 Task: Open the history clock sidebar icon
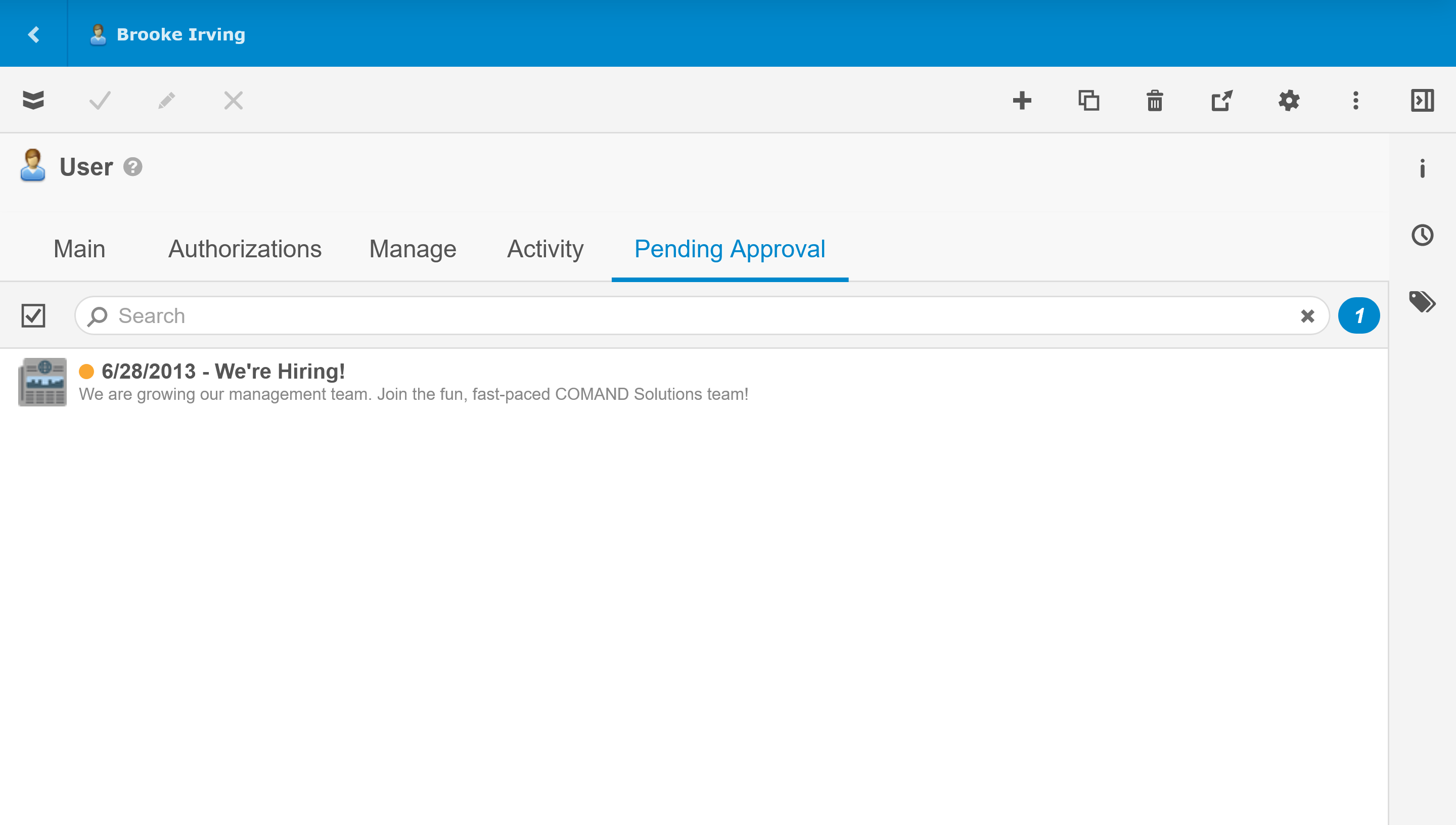pos(1422,235)
